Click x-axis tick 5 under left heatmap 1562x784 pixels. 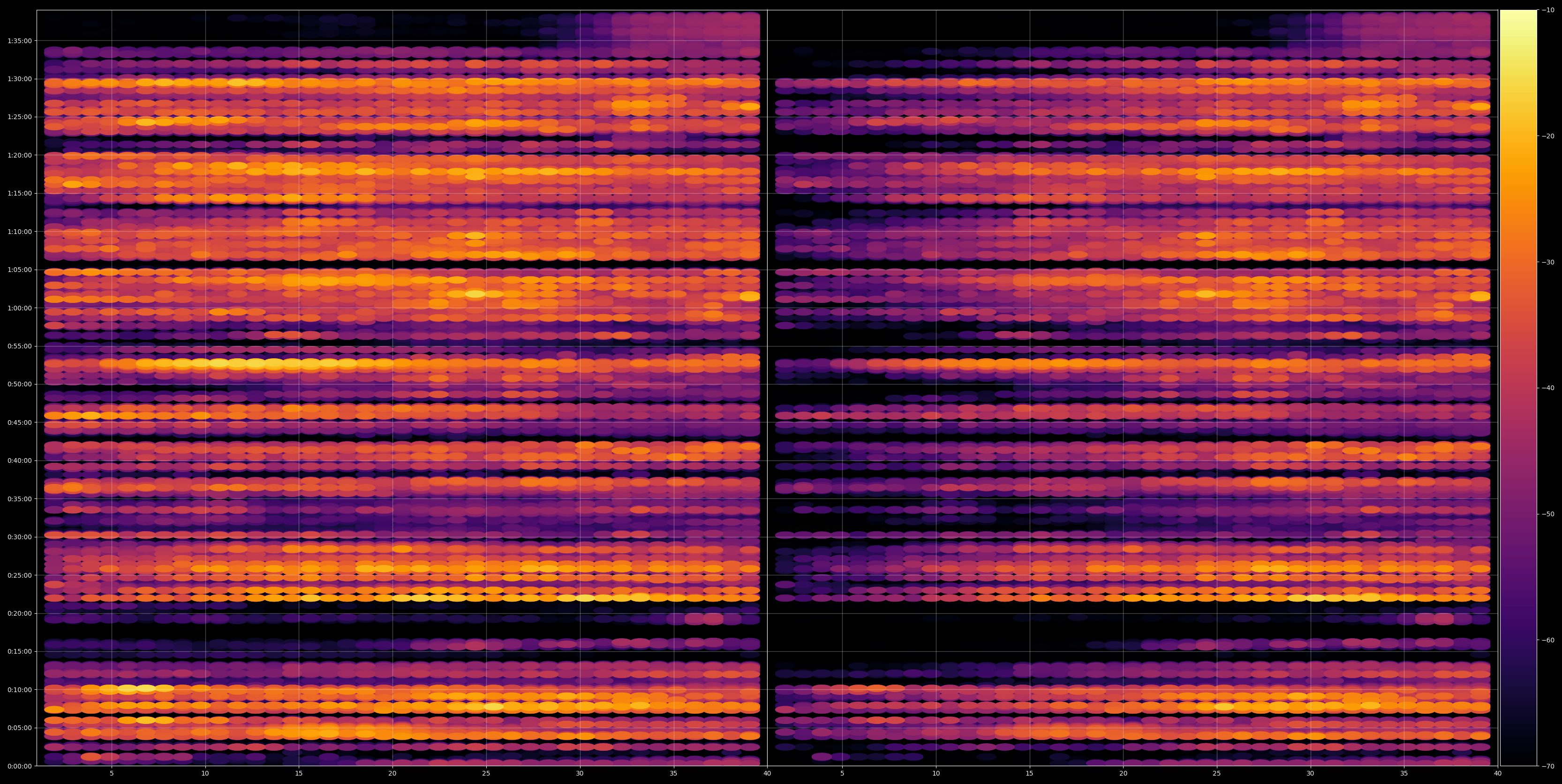tap(112, 774)
